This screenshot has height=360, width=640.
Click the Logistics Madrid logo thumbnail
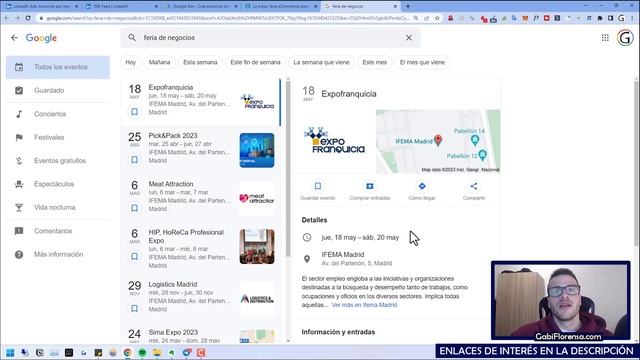click(257, 298)
